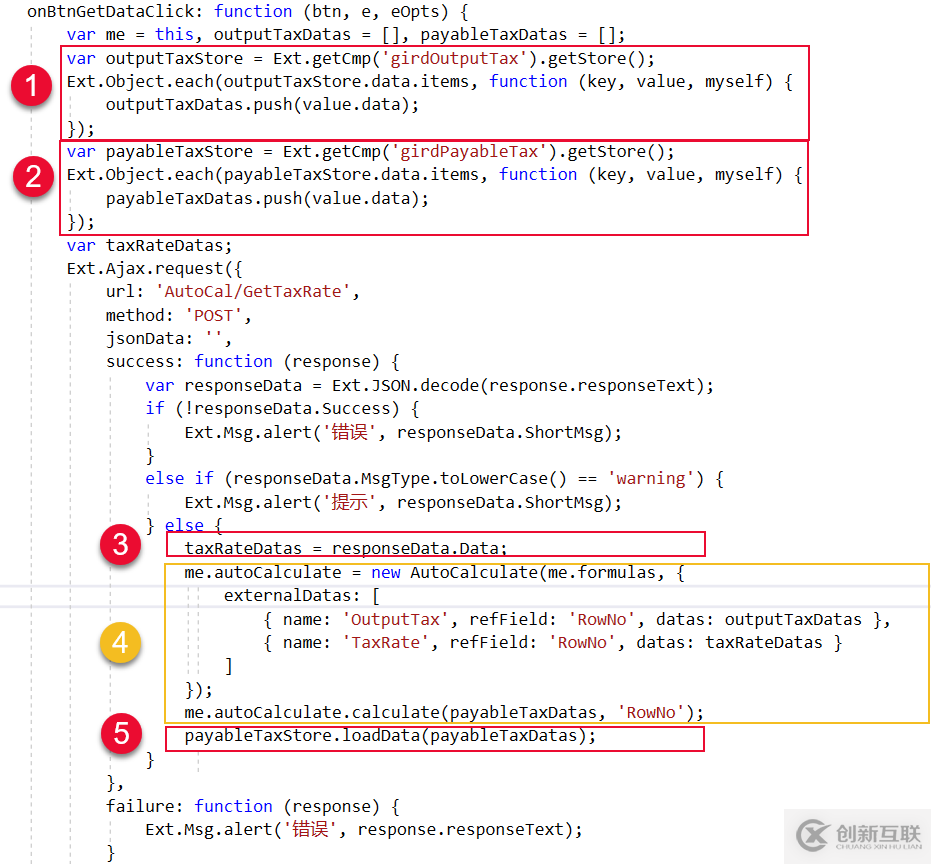Click the outputTaxDatas.push(value.data) line

pyautogui.click(x=262, y=105)
